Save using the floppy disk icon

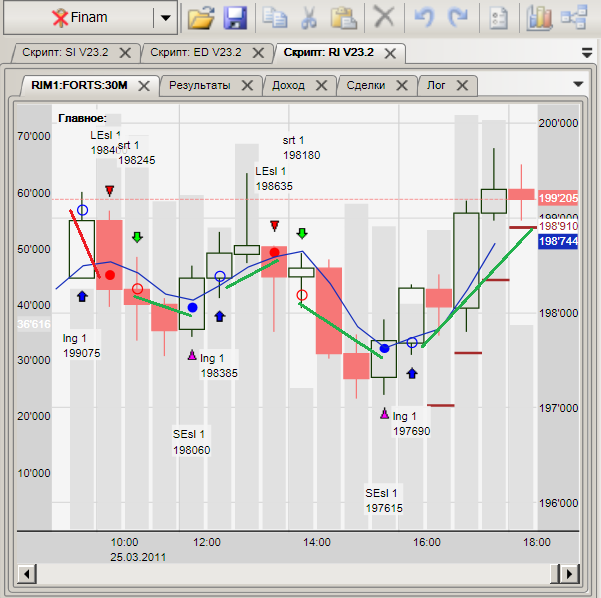tap(235, 18)
